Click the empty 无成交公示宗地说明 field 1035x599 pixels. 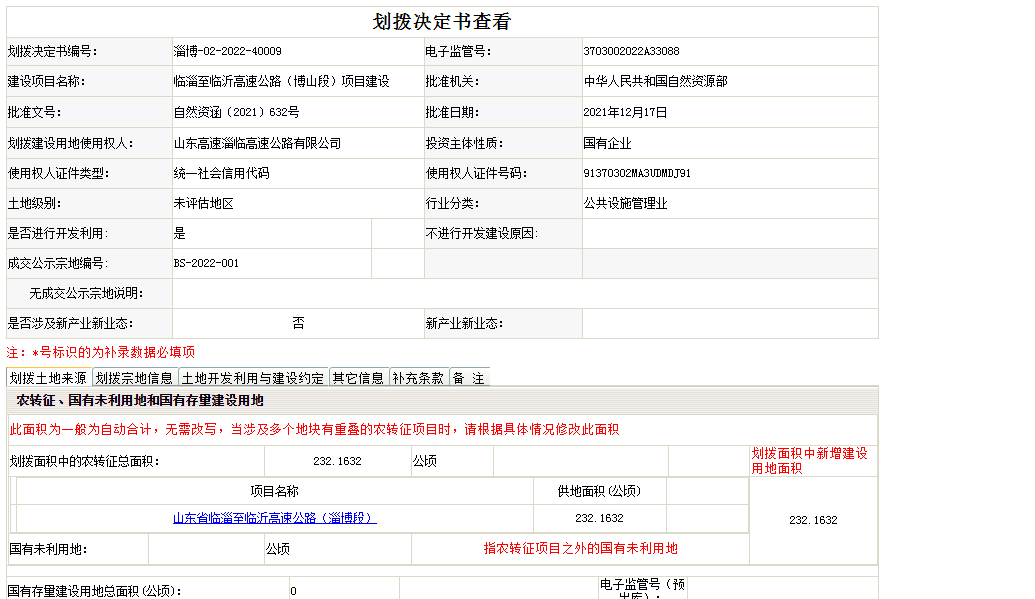click(x=524, y=294)
